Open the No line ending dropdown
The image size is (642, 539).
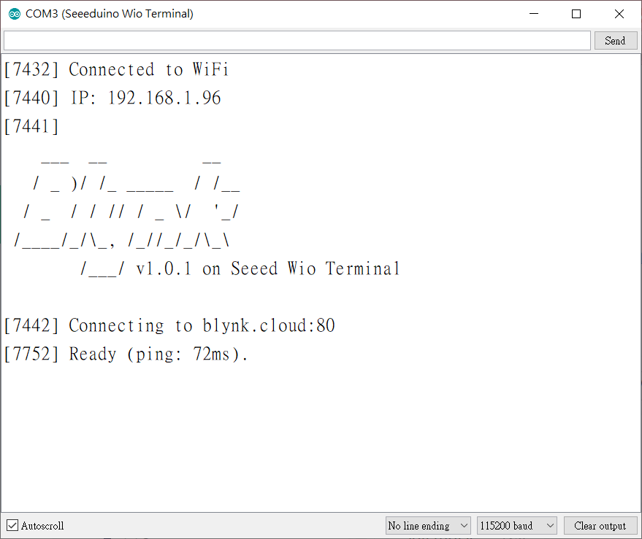427,525
